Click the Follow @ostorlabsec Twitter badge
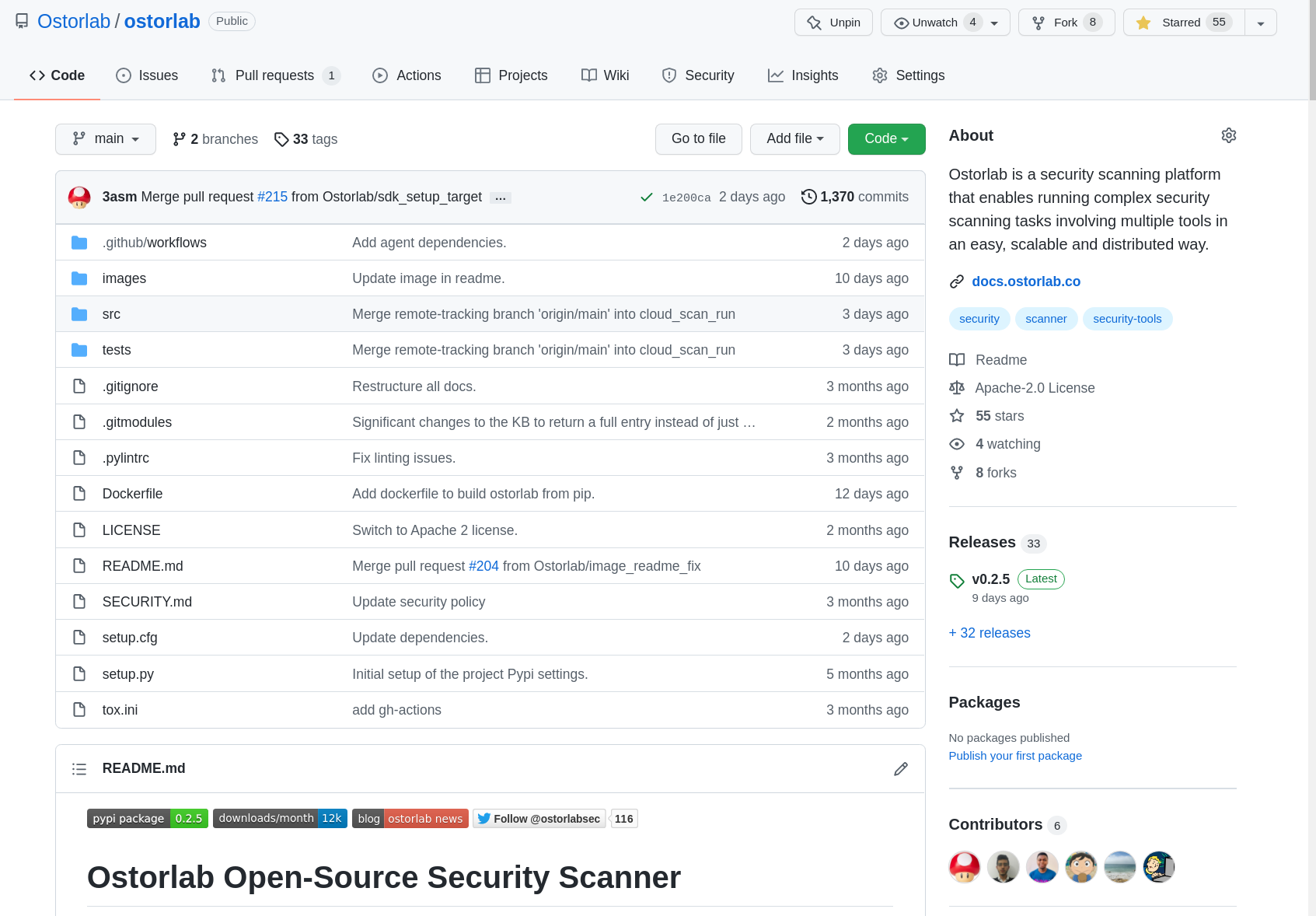 (539, 819)
